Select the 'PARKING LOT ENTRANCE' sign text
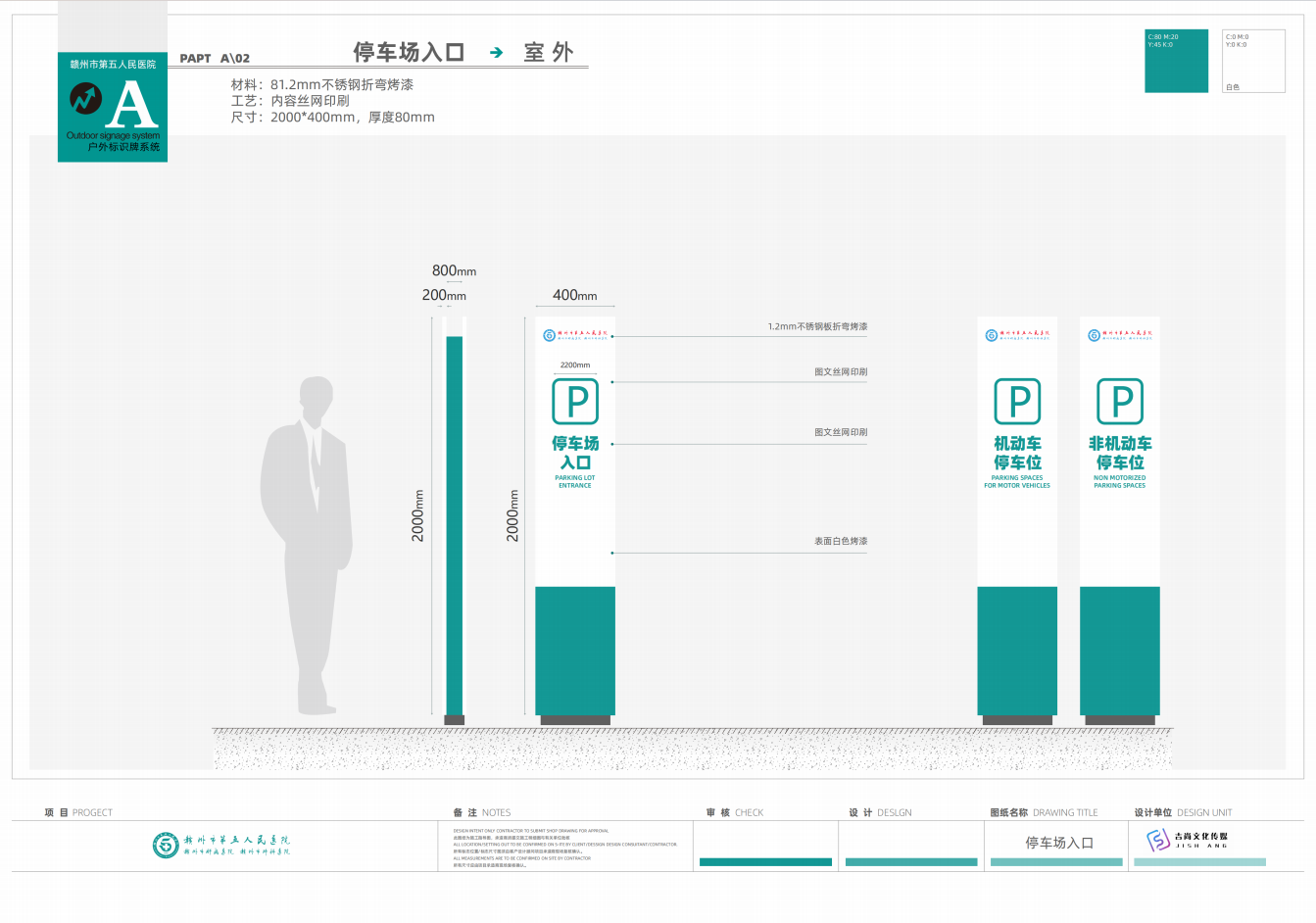 (x=575, y=482)
